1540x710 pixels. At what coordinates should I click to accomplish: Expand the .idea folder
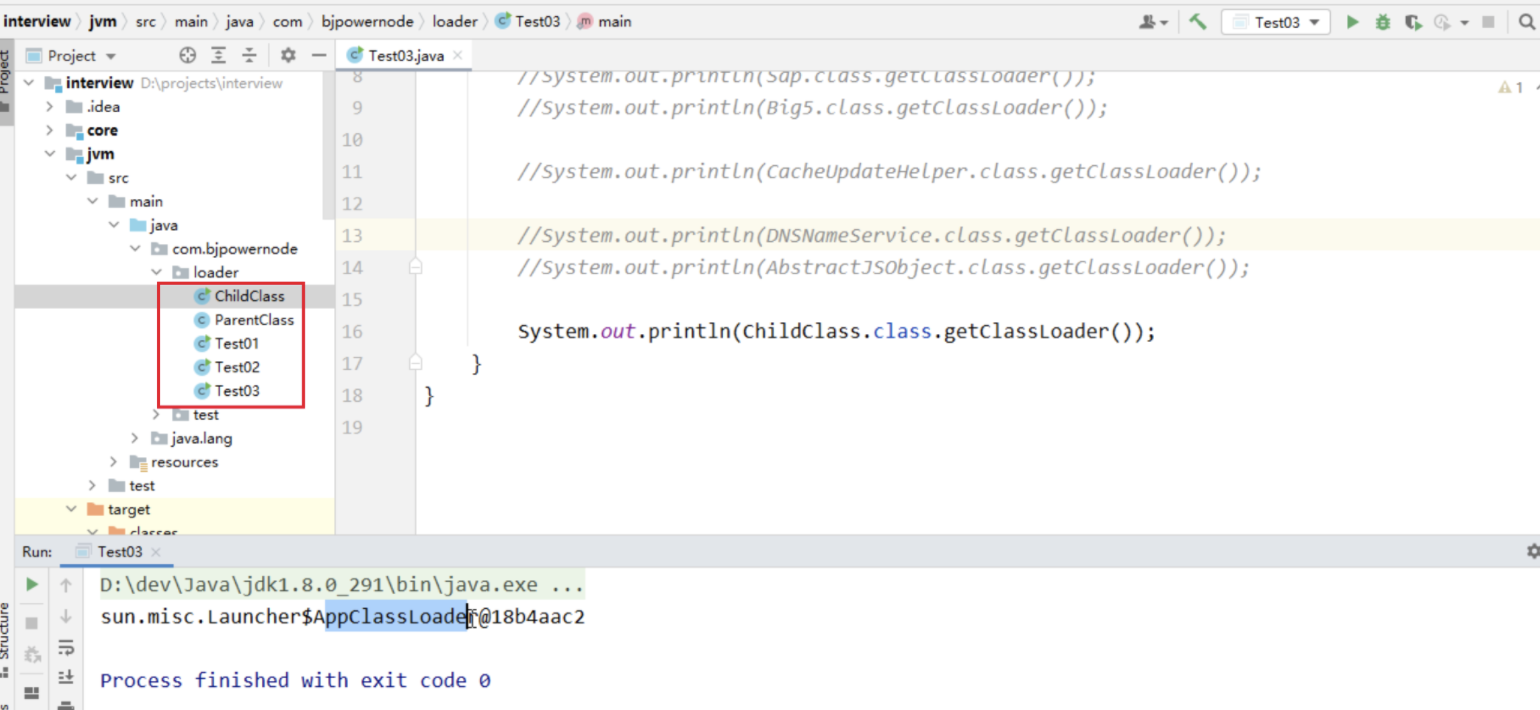pyautogui.click(x=49, y=107)
